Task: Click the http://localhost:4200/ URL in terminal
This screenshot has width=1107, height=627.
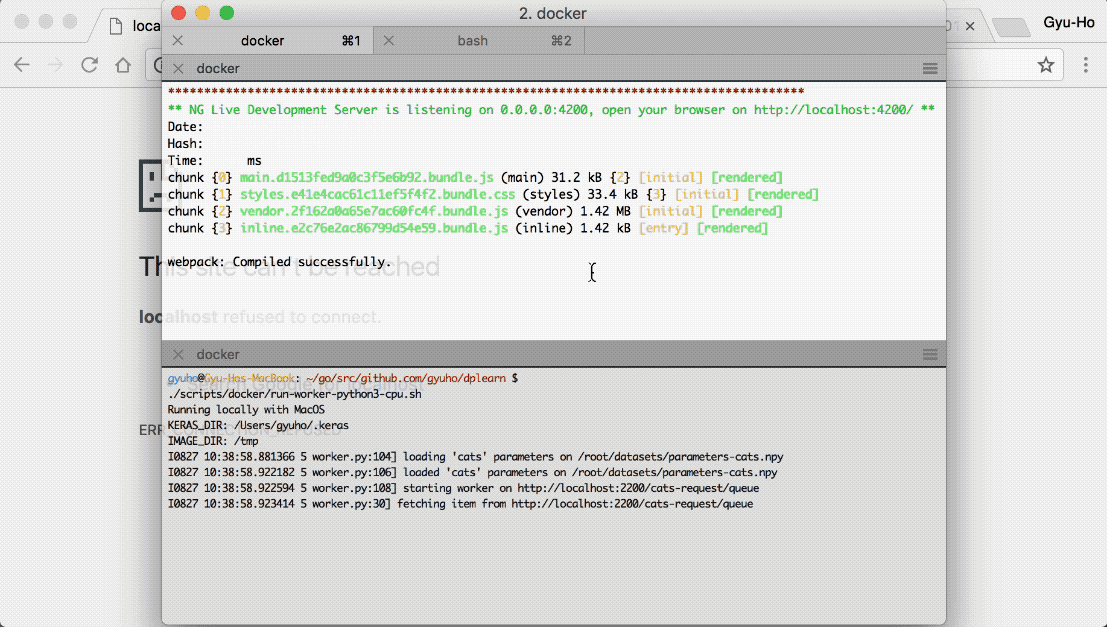Action: (833, 109)
